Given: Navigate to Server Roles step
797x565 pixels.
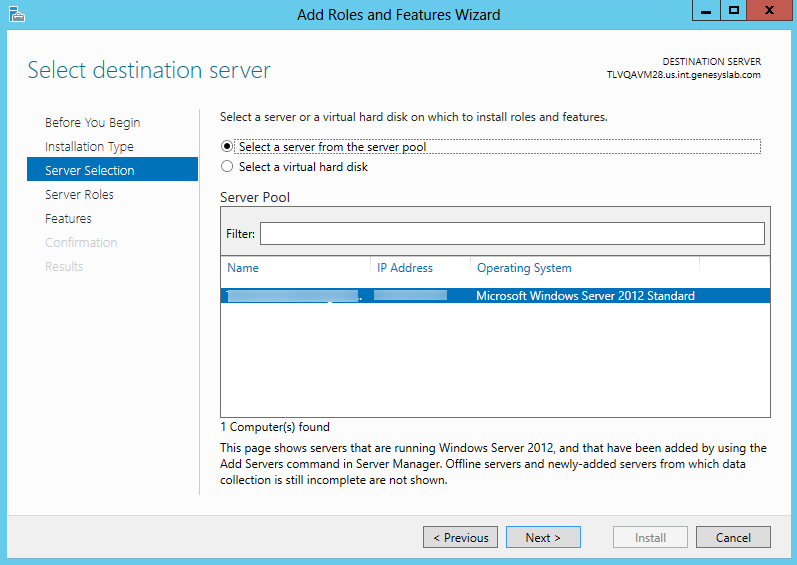Looking at the screenshot, I should click(x=79, y=195).
